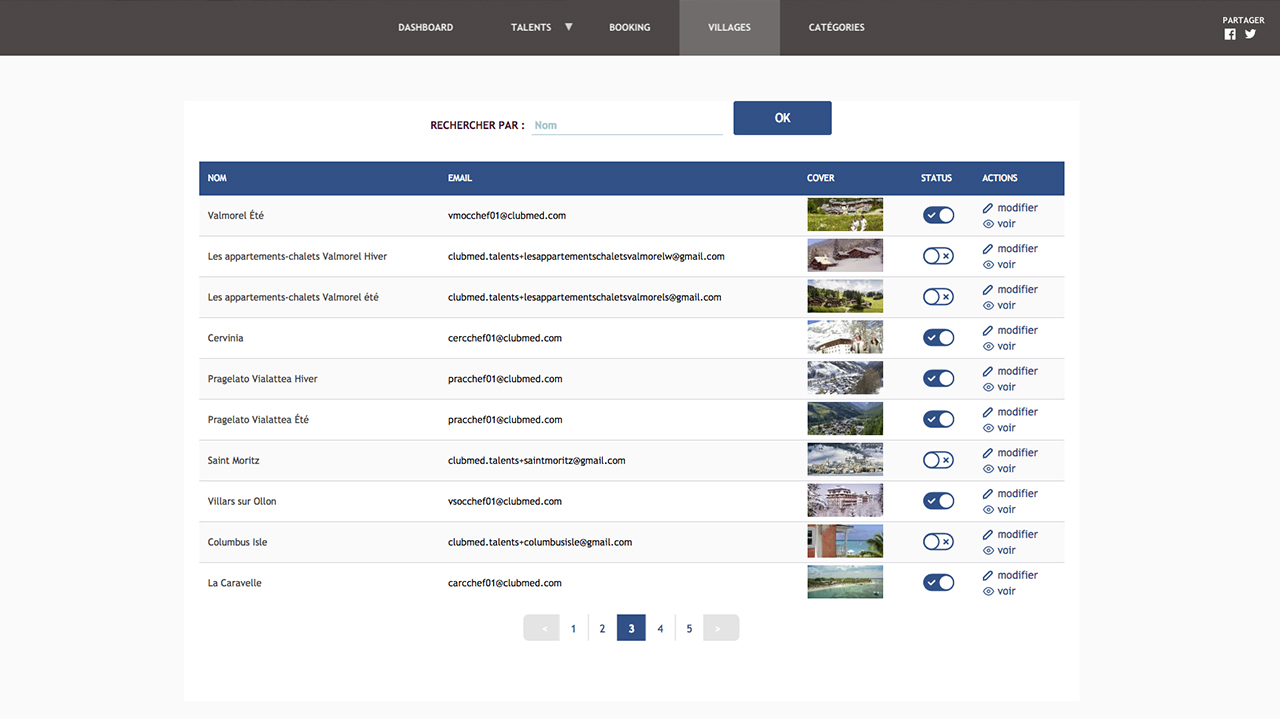Click the eye icon for La Caravelle
Image resolution: width=1280 pixels, height=719 pixels.
[988, 593]
